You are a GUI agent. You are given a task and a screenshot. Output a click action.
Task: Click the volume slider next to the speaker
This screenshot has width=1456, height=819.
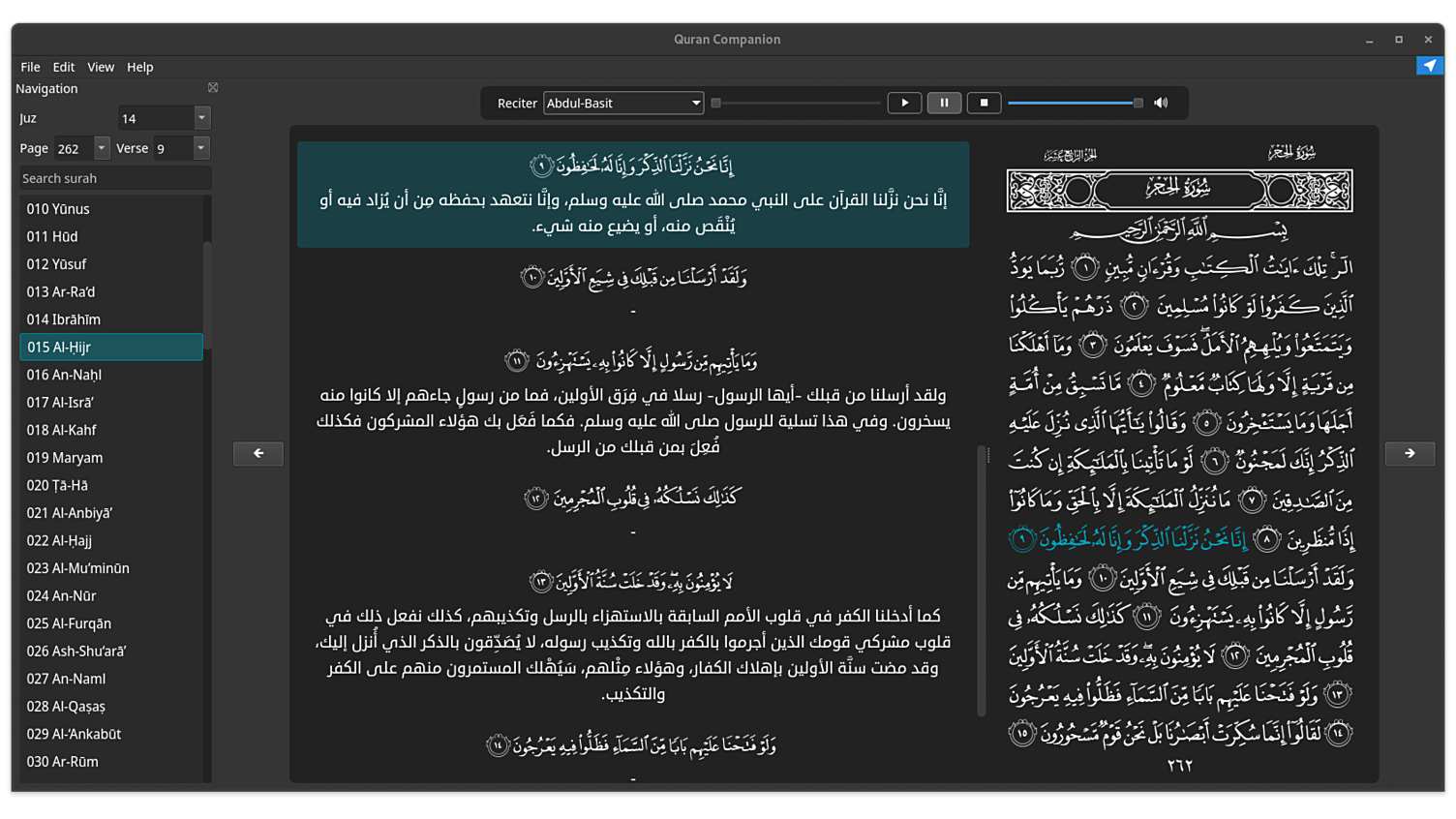point(1075,102)
